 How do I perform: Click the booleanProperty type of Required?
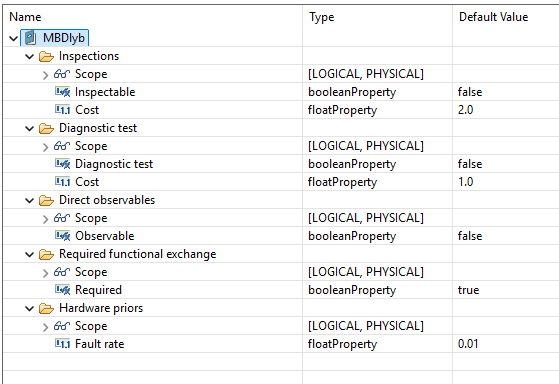pyautogui.click(x=352, y=290)
